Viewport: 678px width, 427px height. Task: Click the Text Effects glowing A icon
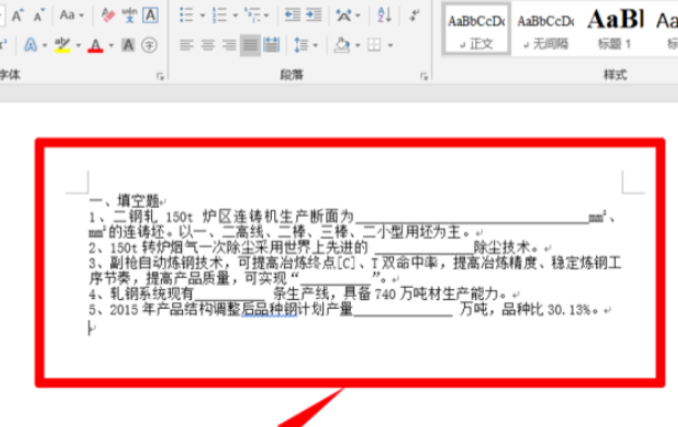pos(31,45)
